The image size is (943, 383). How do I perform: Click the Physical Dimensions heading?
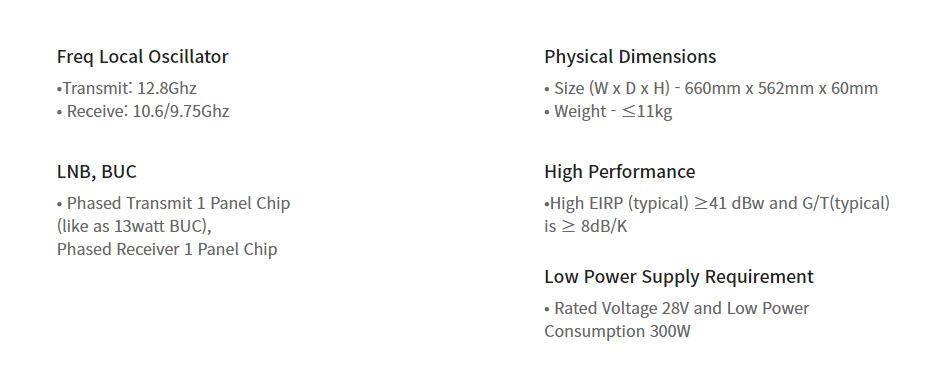[x=630, y=57]
